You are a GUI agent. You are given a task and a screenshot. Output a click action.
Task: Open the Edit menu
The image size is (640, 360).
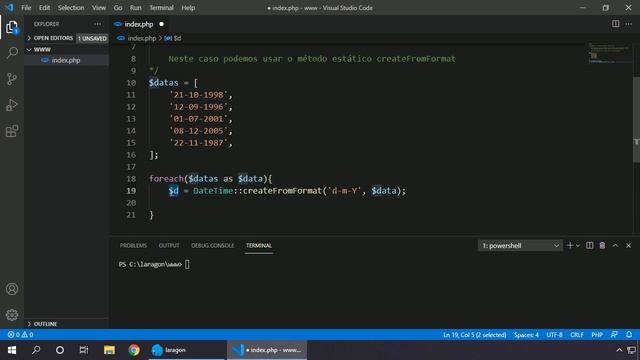click(x=44, y=8)
